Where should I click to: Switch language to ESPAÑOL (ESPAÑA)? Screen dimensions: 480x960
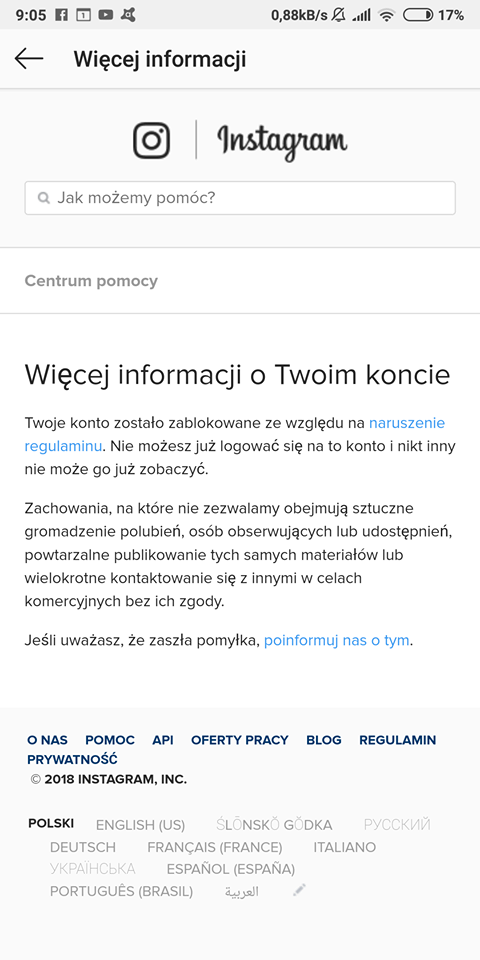231,869
